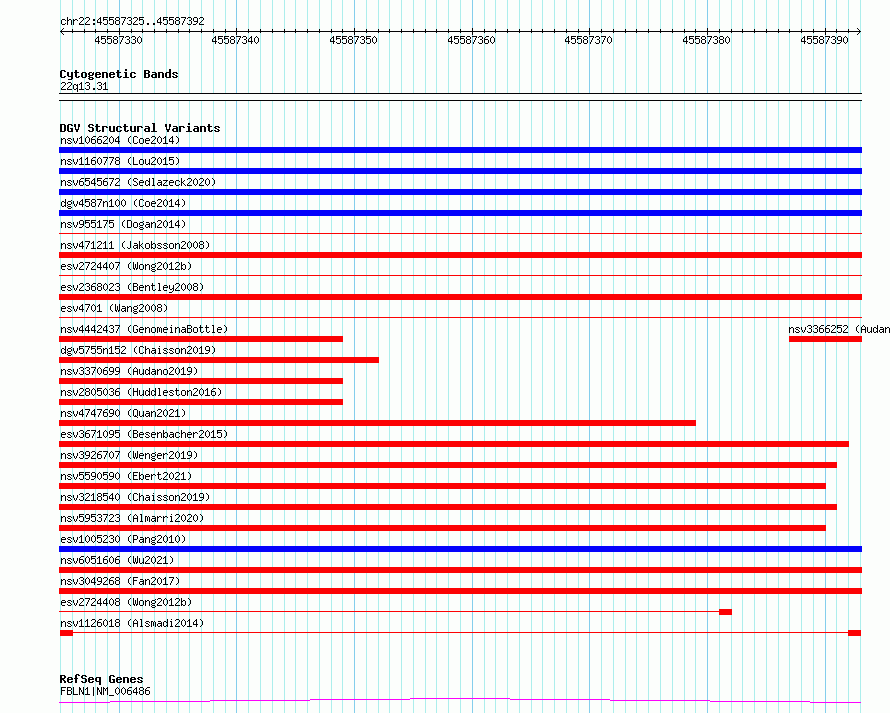Click nsv6051606 (Wu2021) label

pyautogui.click(x=117, y=560)
